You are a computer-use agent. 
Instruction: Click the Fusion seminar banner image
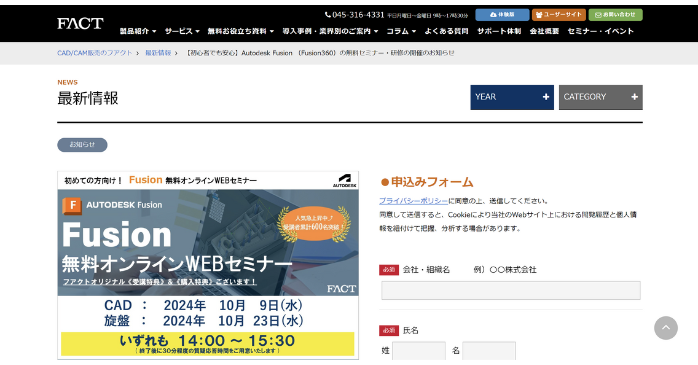click(x=208, y=265)
